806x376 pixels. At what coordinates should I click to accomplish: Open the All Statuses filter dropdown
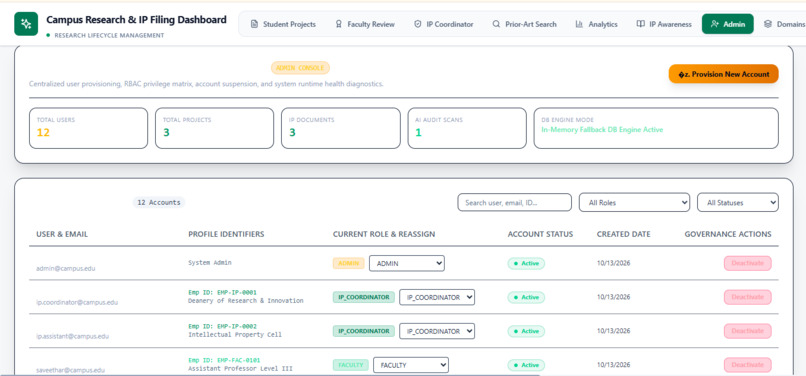(x=738, y=203)
